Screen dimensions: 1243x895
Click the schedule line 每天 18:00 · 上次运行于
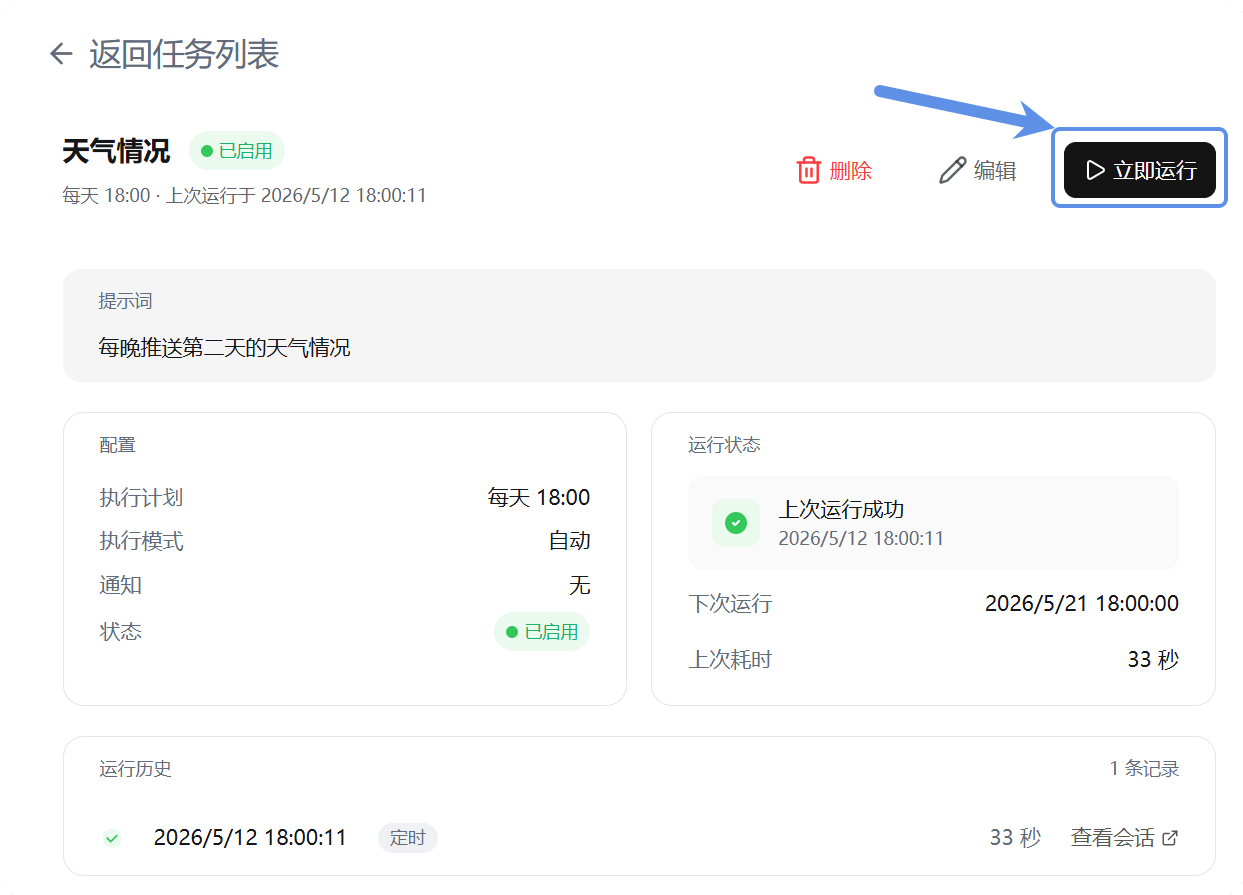pos(244,195)
